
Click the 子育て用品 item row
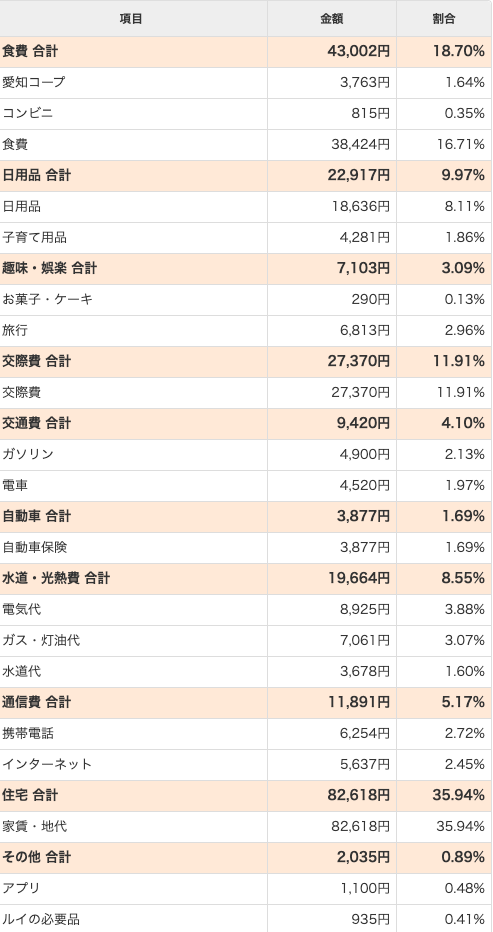coord(246,238)
